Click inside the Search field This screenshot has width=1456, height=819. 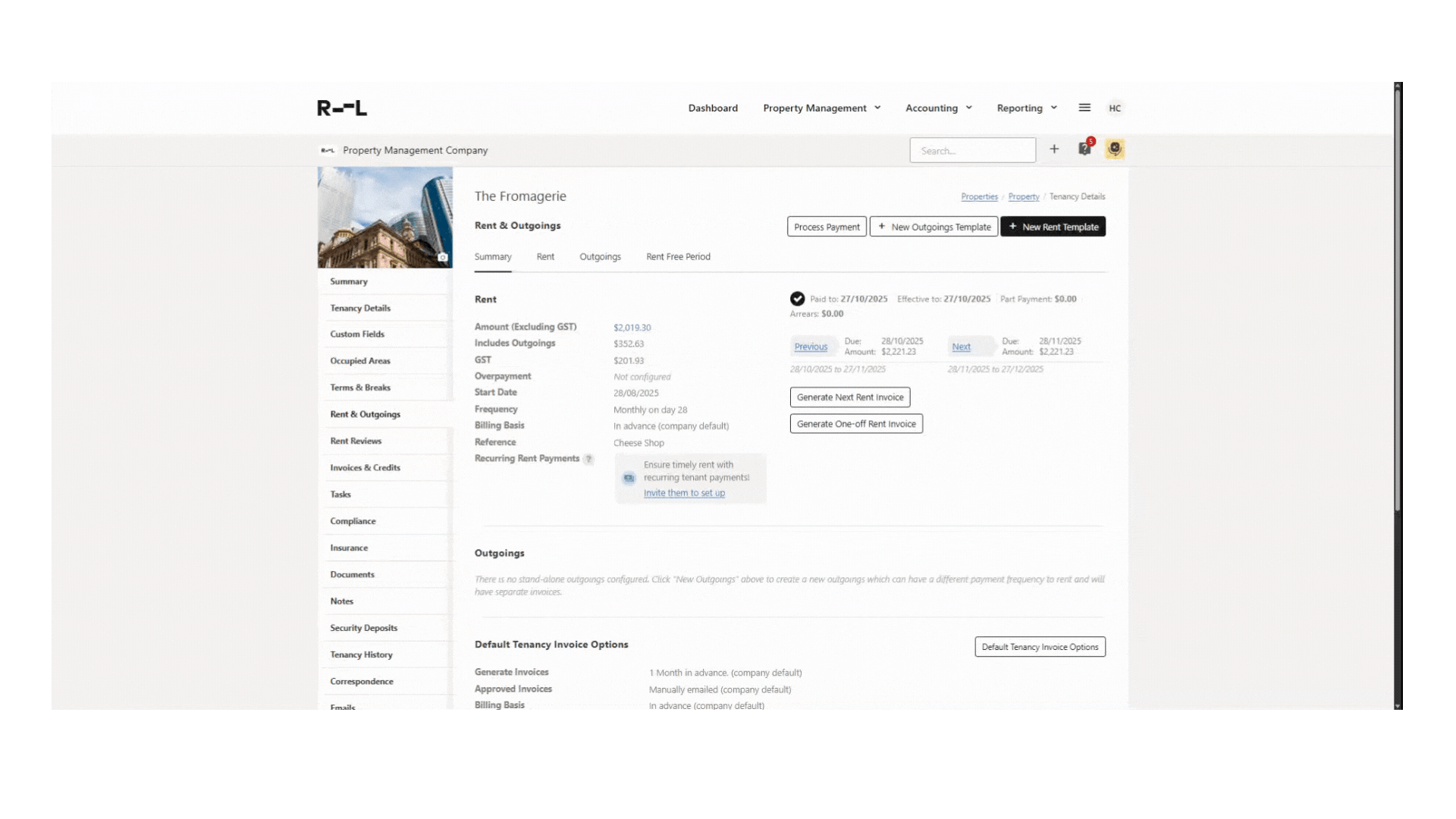pos(972,149)
